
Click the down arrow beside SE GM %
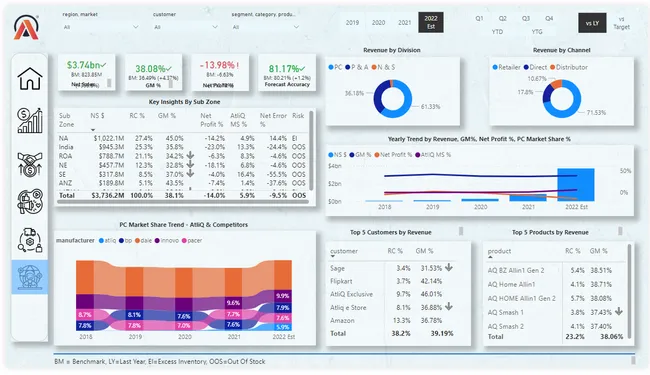pos(190,174)
